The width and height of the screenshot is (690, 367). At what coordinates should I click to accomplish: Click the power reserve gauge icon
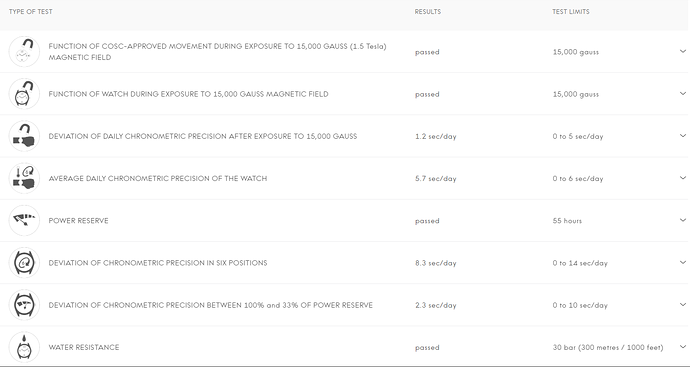coord(24,220)
